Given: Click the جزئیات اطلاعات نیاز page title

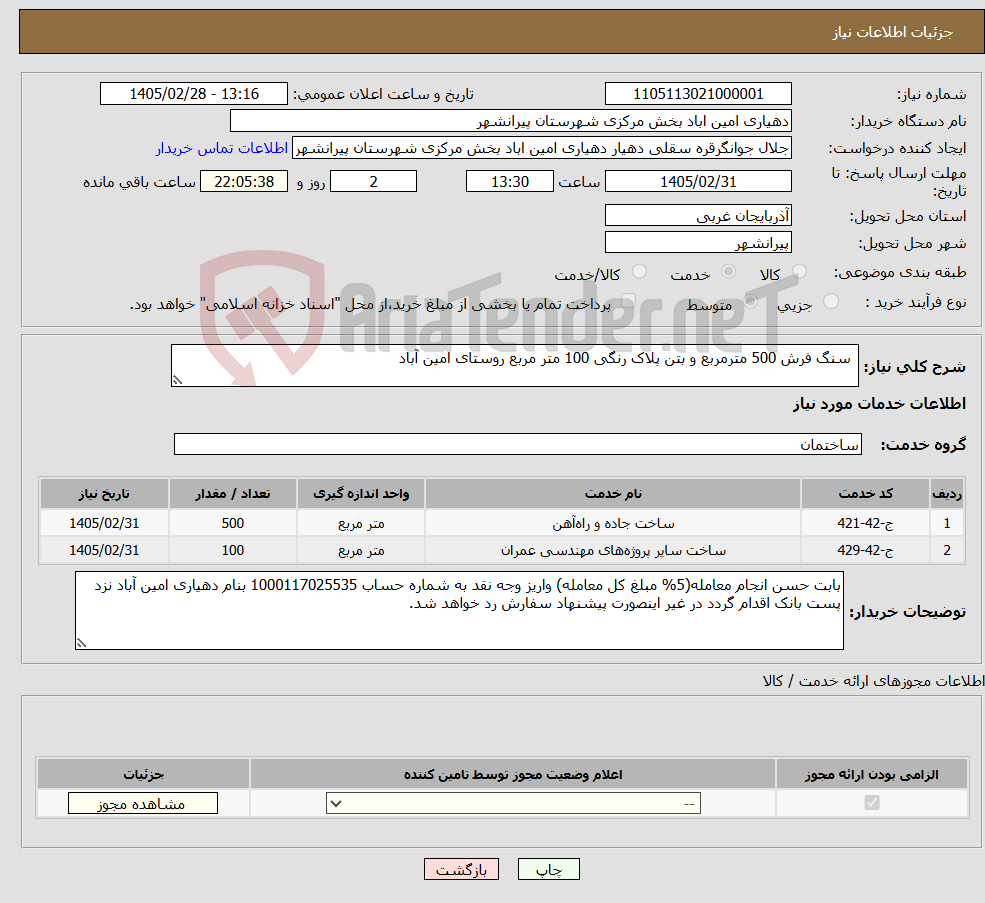Looking at the screenshot, I should point(892,32).
